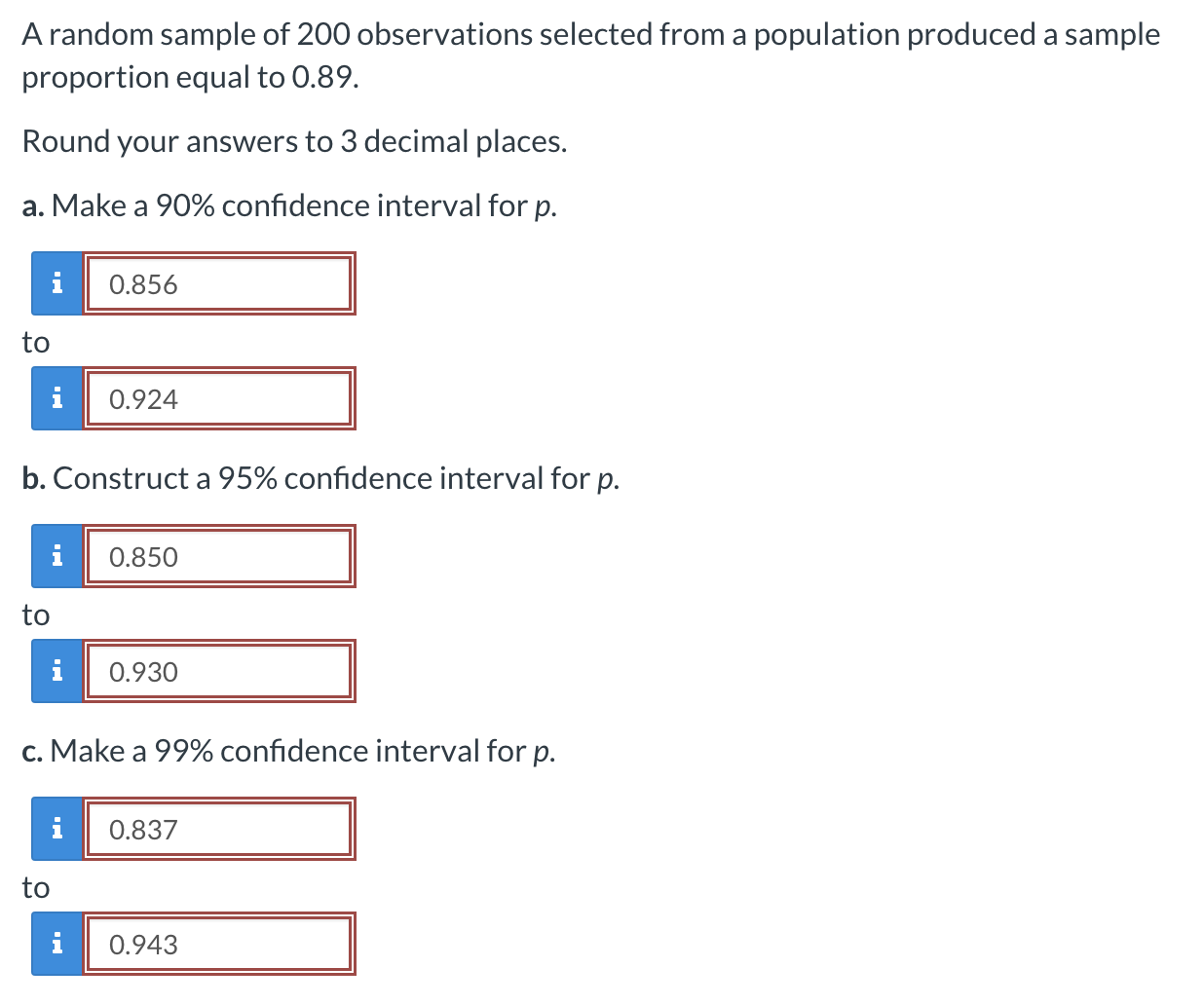Click the info icon beside 0.850
This screenshot has height=1005, width=1204.
pos(56,556)
